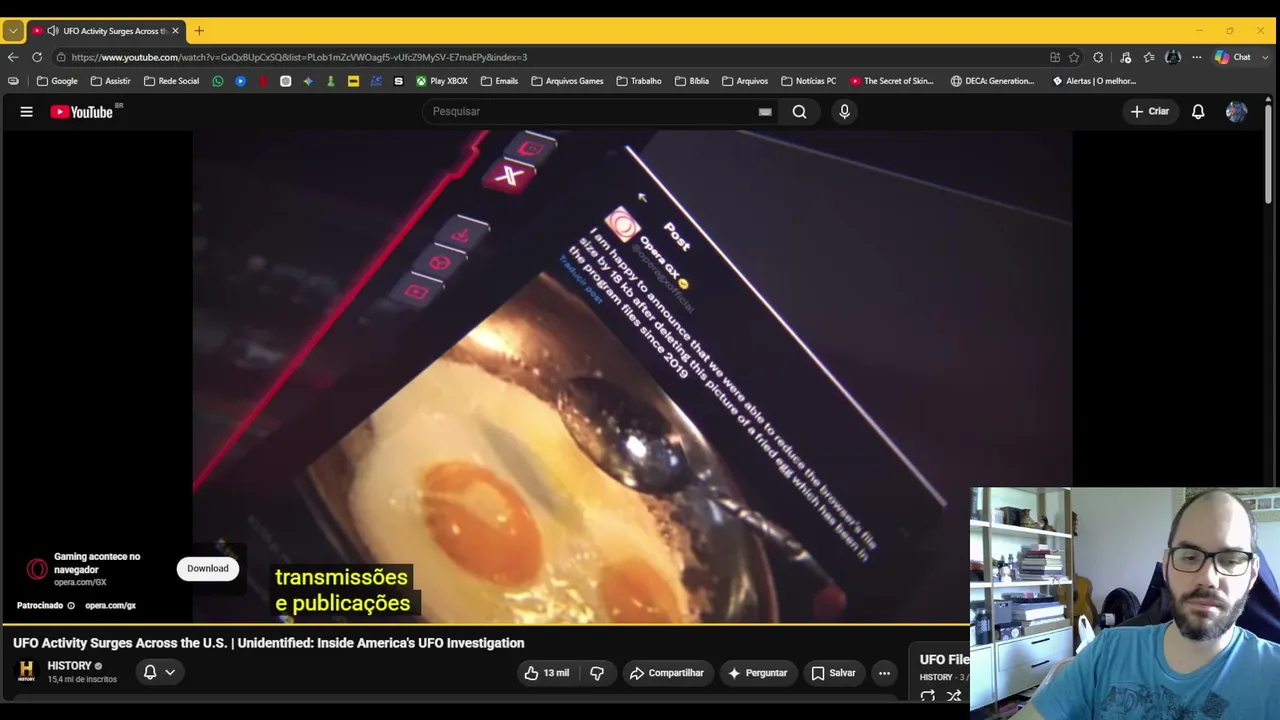Open the HISTORY channel name

point(69,666)
